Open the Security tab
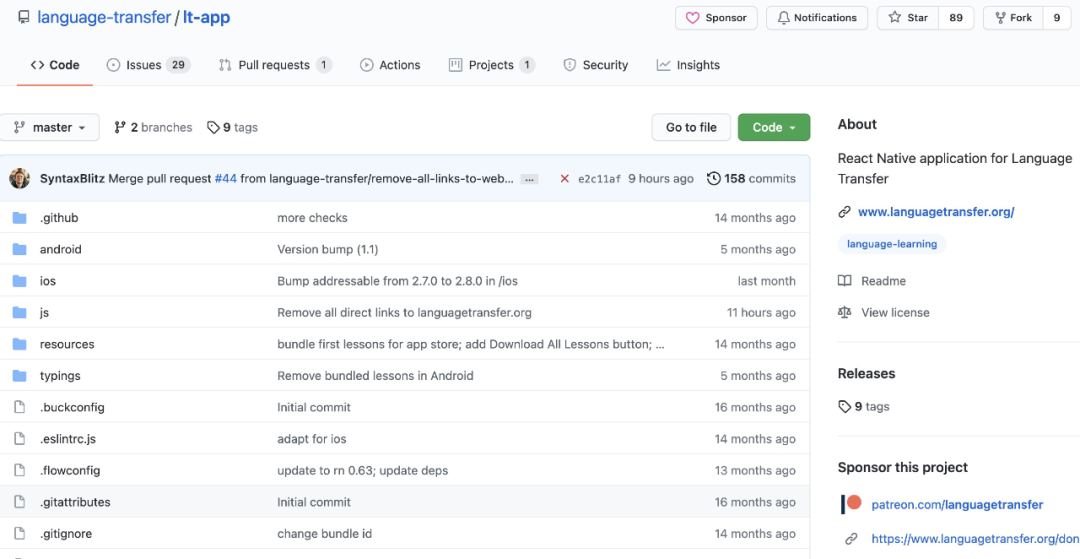 pos(596,65)
